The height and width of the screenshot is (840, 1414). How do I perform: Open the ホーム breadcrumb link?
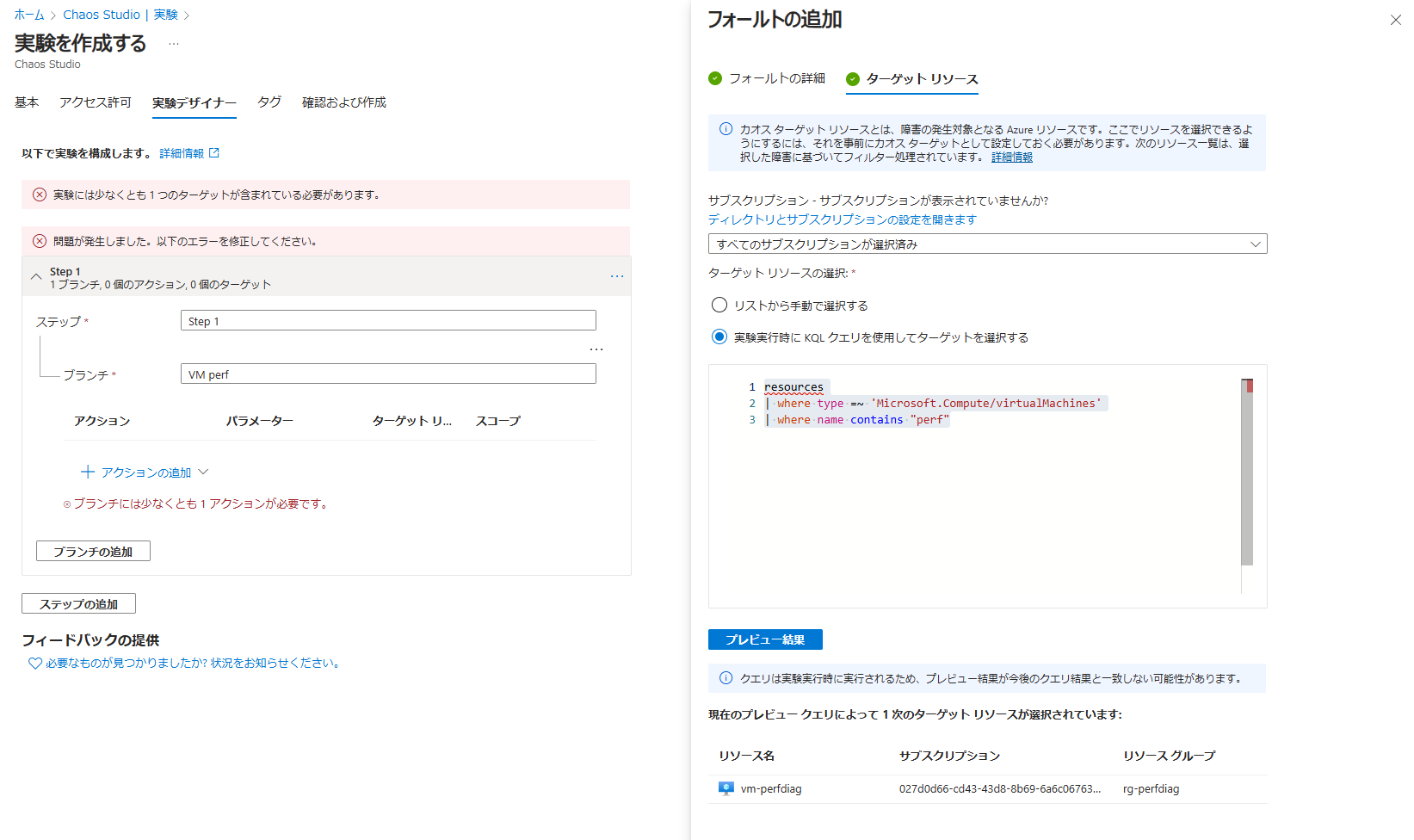[x=29, y=15]
